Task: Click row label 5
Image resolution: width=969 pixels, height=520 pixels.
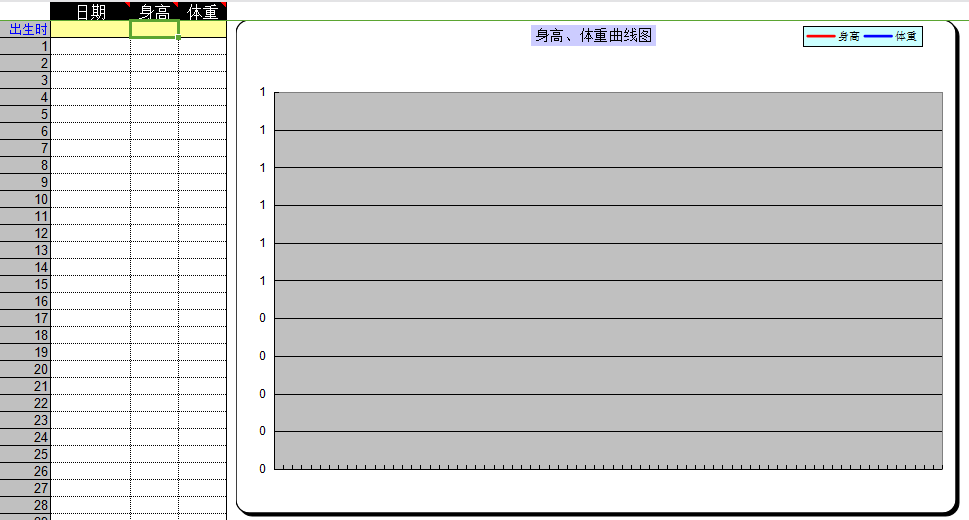Action: (25, 114)
